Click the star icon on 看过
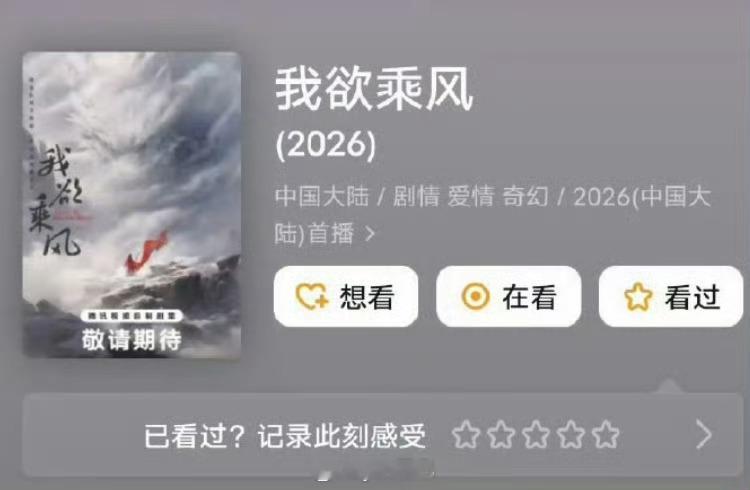The image size is (750, 490). click(638, 297)
